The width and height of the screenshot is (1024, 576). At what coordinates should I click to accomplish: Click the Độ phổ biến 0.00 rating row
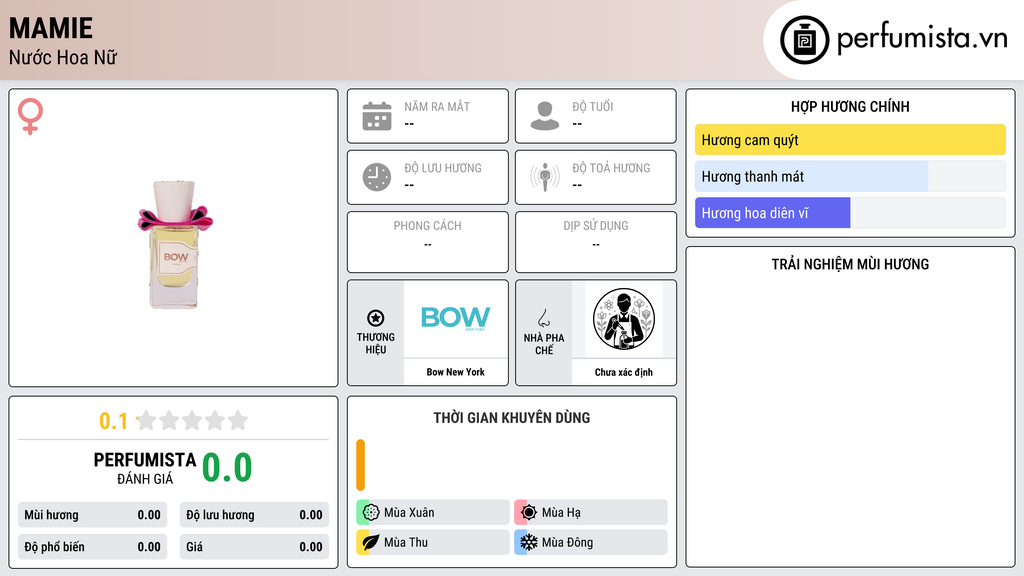[x=92, y=547]
